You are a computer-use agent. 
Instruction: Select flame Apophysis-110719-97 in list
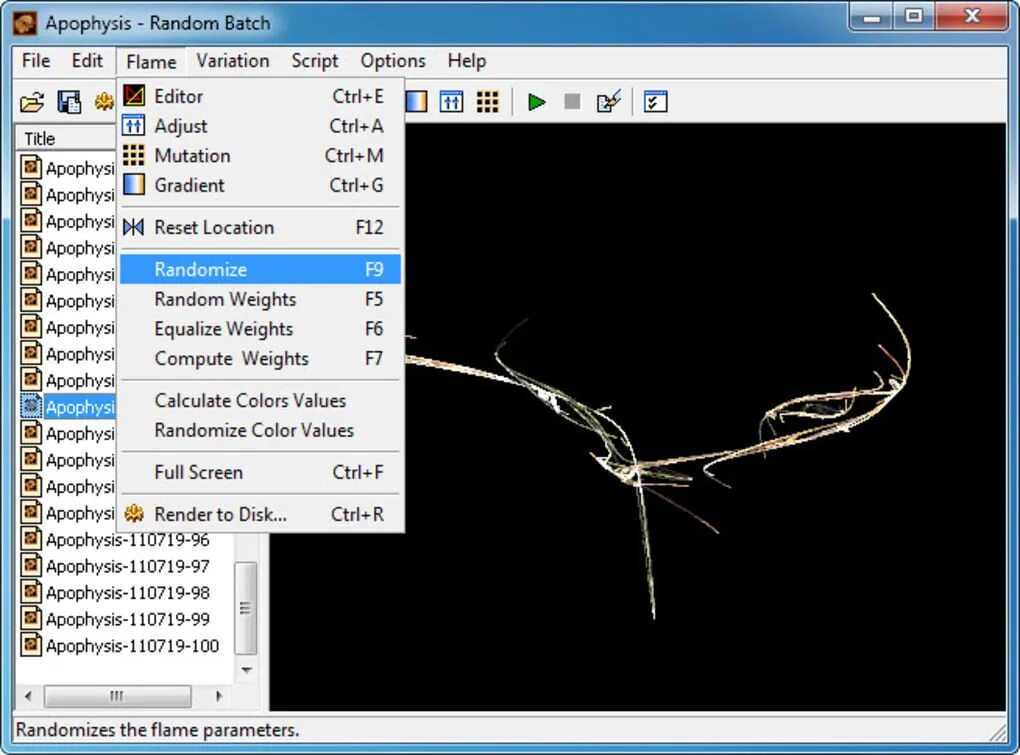tap(128, 566)
